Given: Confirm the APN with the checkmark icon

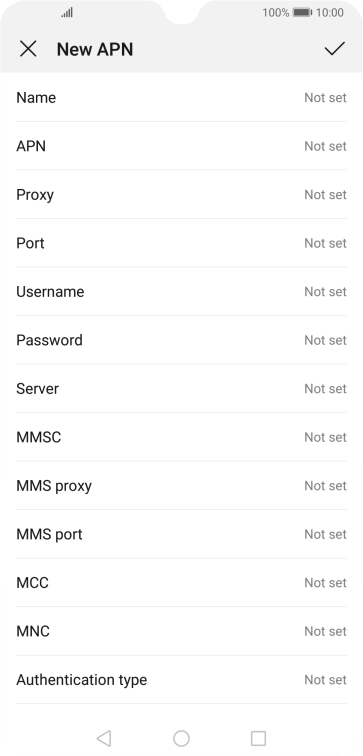Looking at the screenshot, I should 335,49.
